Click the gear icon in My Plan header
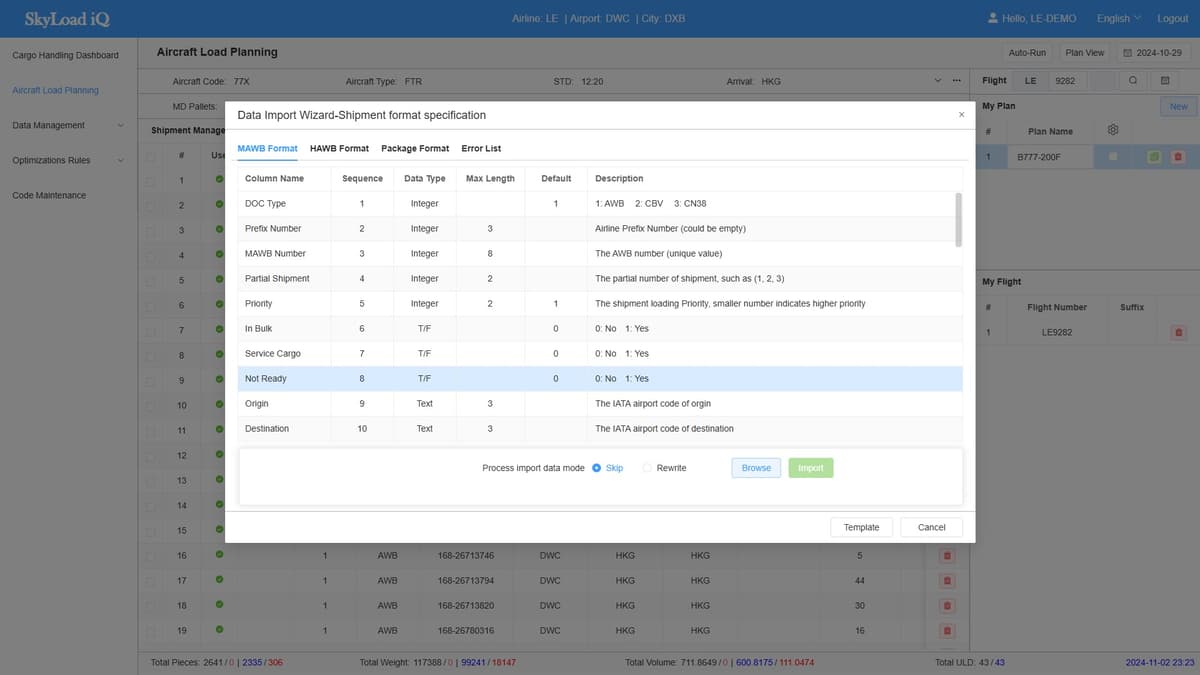Image resolution: width=1200 pixels, height=675 pixels. [1113, 130]
